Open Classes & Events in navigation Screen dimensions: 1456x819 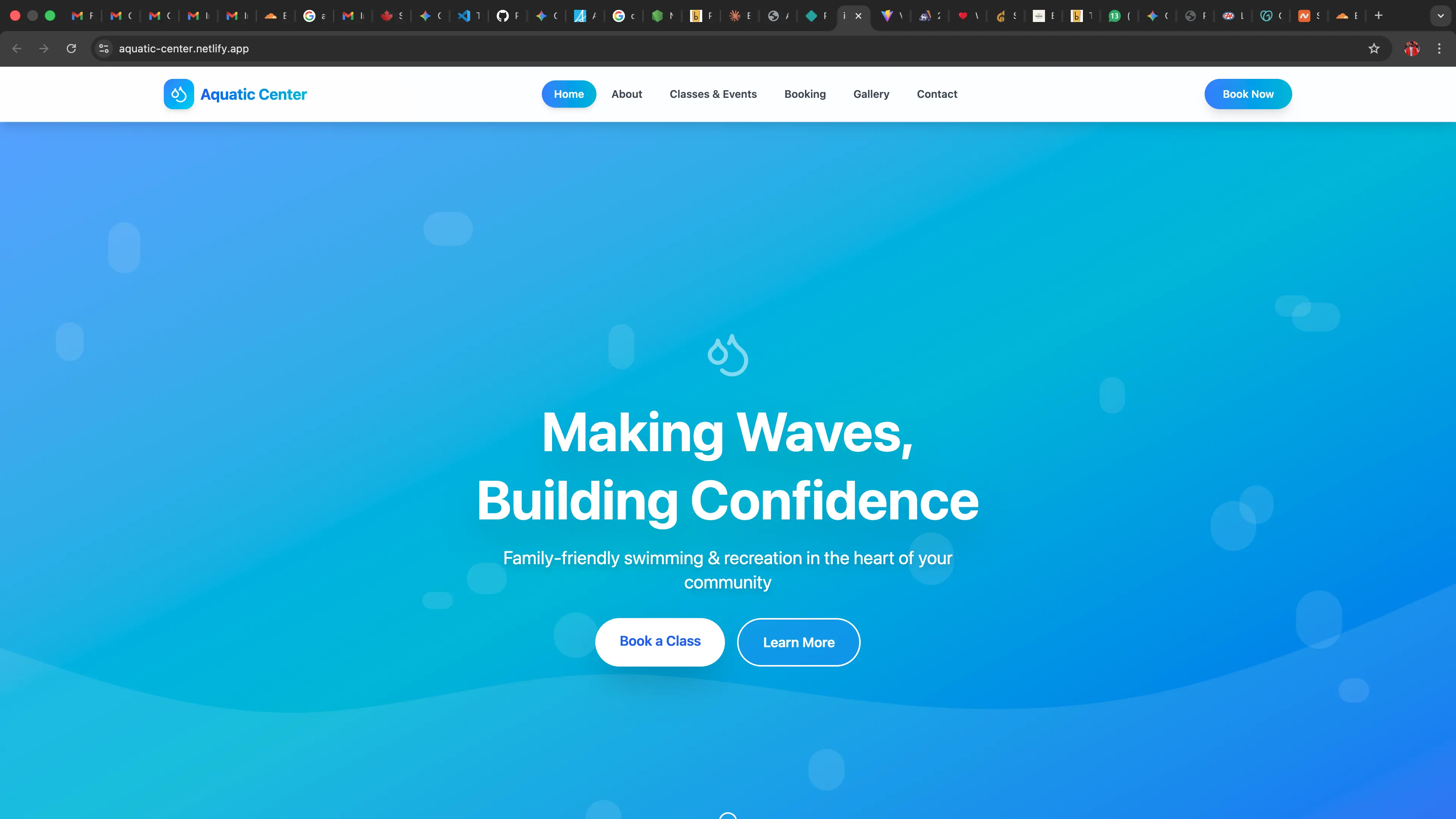pos(713,94)
